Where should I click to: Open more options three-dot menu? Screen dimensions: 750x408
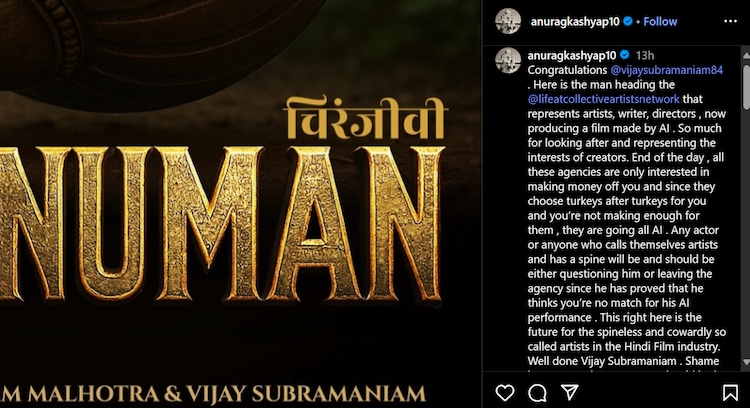(730, 21)
